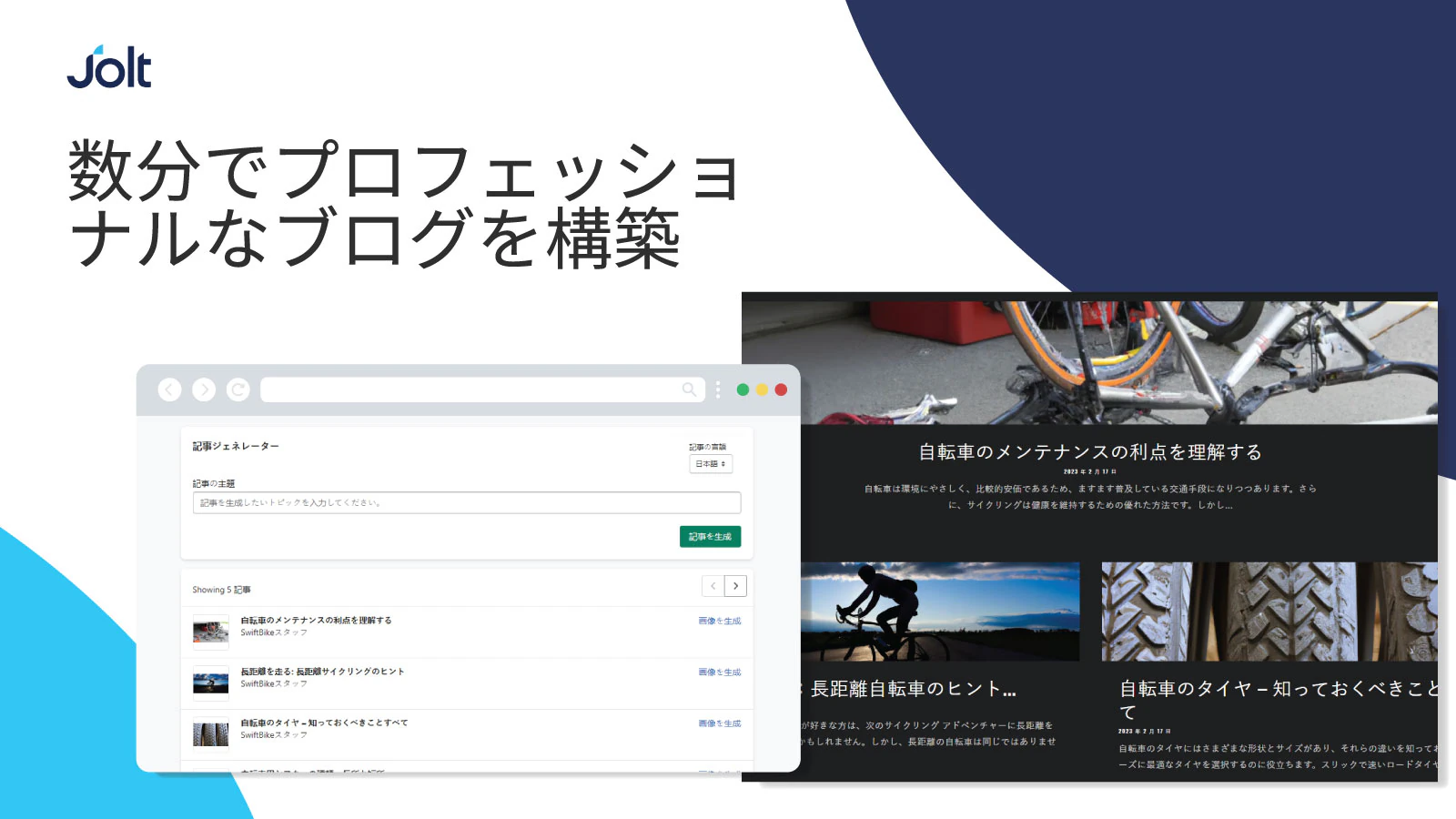The image size is (1456, 819).
Task: Click thumbnail of 自転車のメンテナンス article row
Action: (210, 631)
